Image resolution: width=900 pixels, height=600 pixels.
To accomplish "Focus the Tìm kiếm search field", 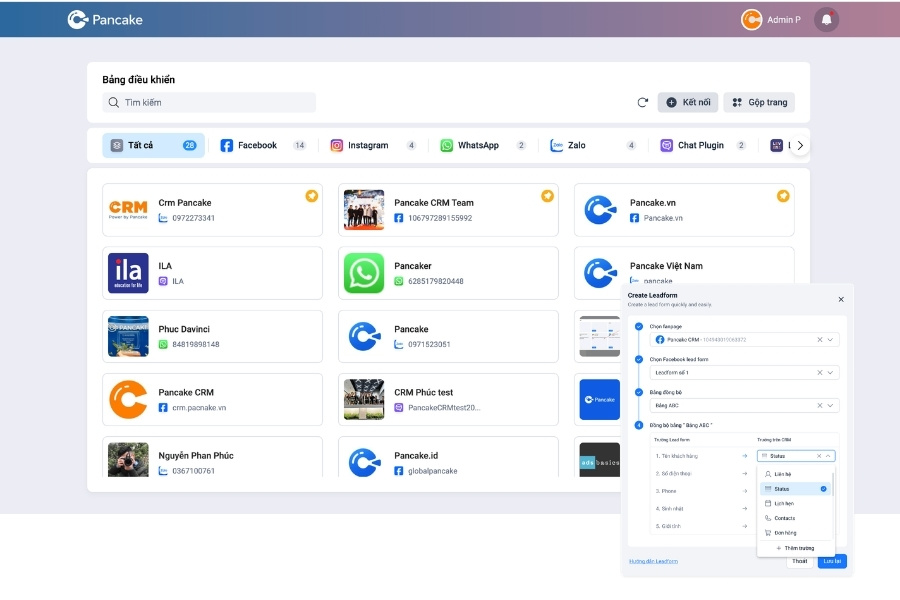I will (x=209, y=102).
